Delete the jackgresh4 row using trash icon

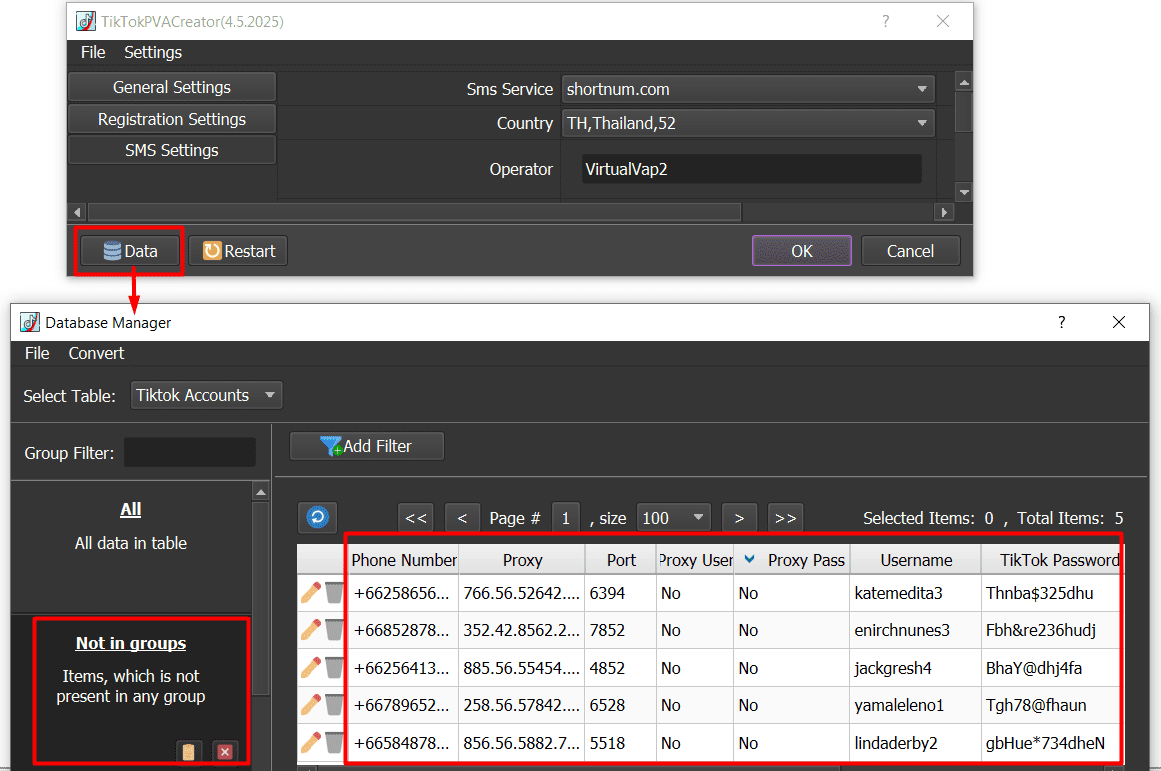click(x=334, y=667)
